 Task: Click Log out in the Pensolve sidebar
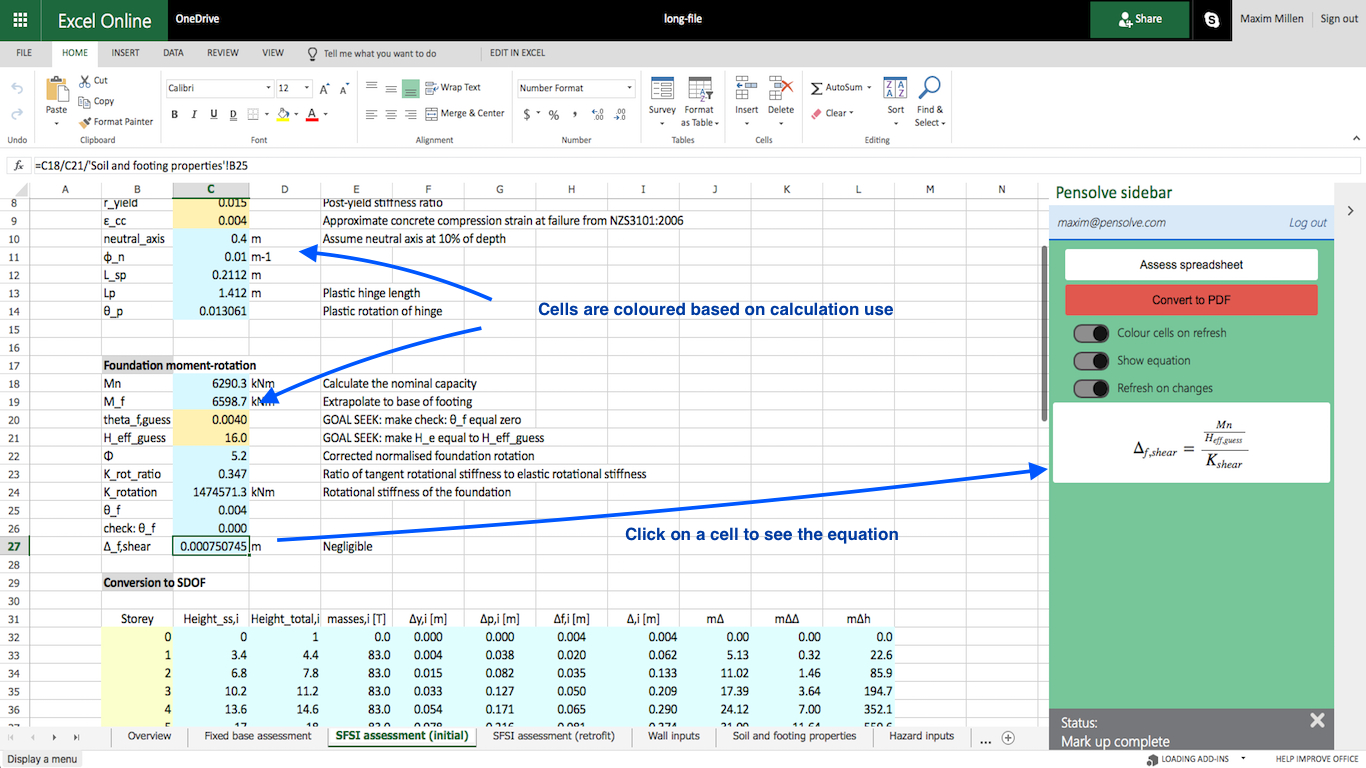tap(1307, 222)
